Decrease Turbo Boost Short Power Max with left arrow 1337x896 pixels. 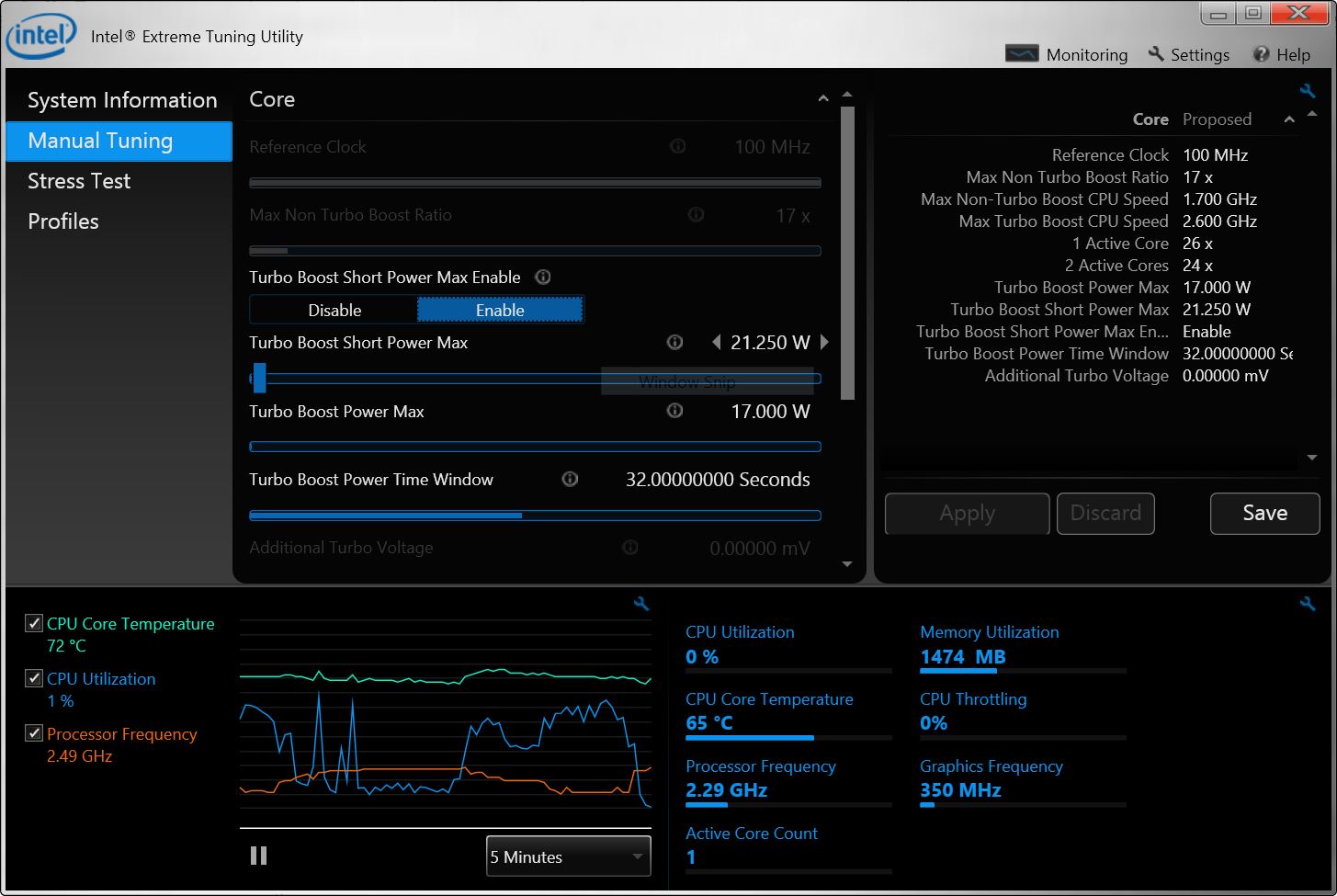716,342
